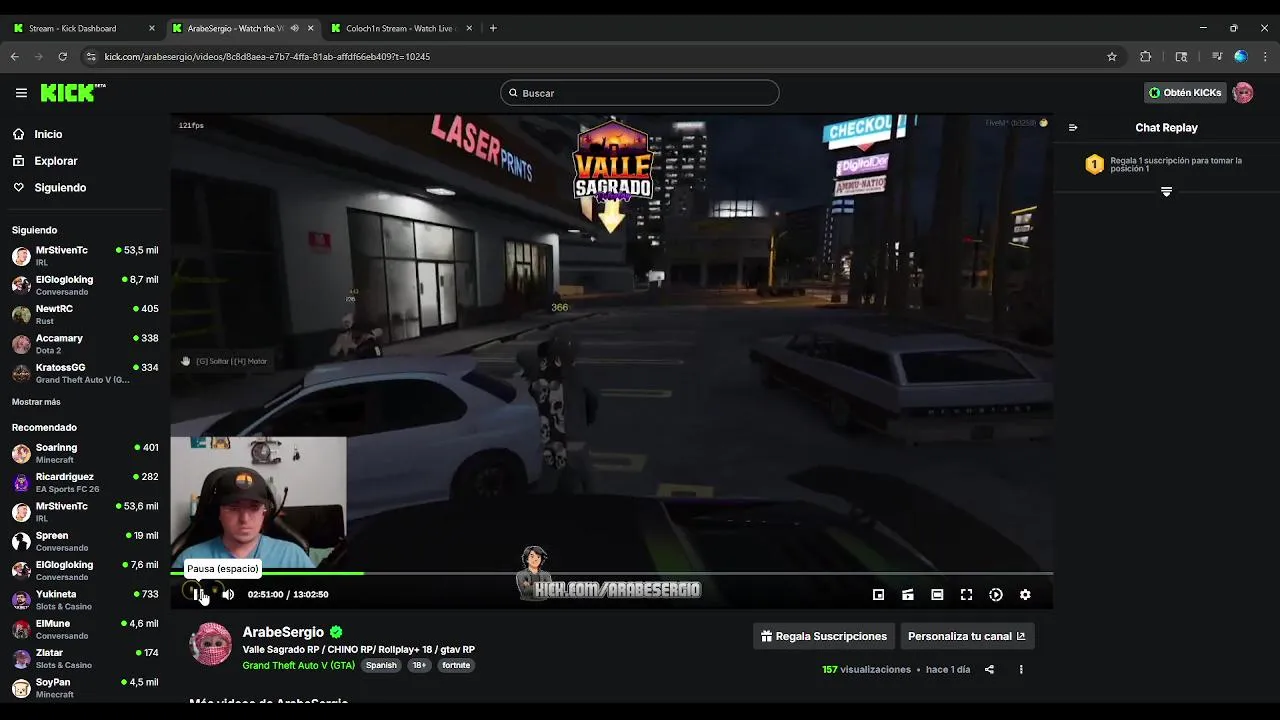Viewport: 1280px width, 720px height.
Task: Open the ArabeSergio channel name link
Action: (x=283, y=632)
